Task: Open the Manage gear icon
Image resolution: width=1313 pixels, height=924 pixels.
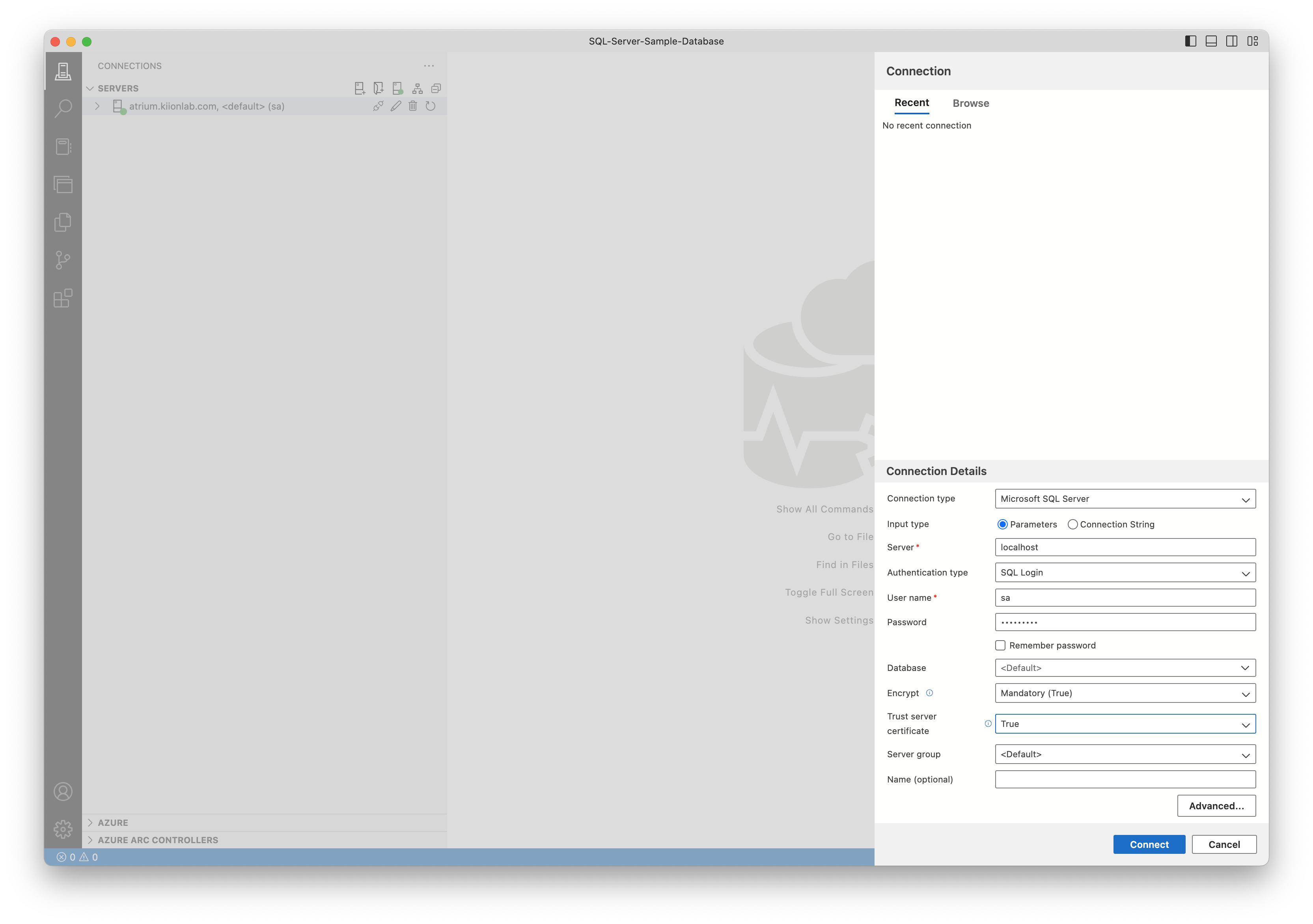Action: (x=63, y=829)
